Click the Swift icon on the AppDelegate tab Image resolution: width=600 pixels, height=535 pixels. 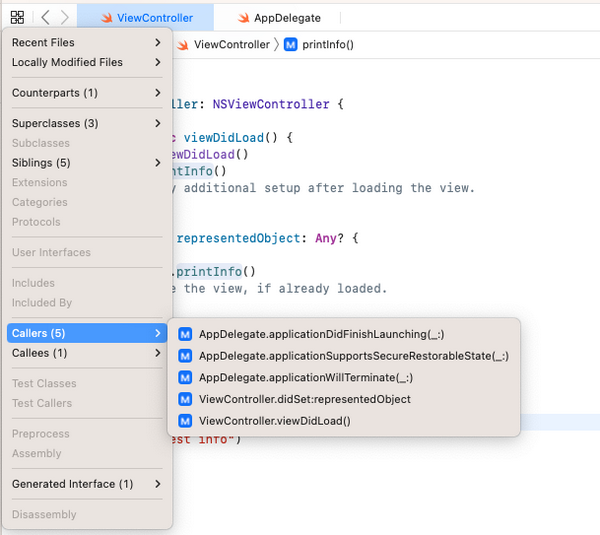245,18
